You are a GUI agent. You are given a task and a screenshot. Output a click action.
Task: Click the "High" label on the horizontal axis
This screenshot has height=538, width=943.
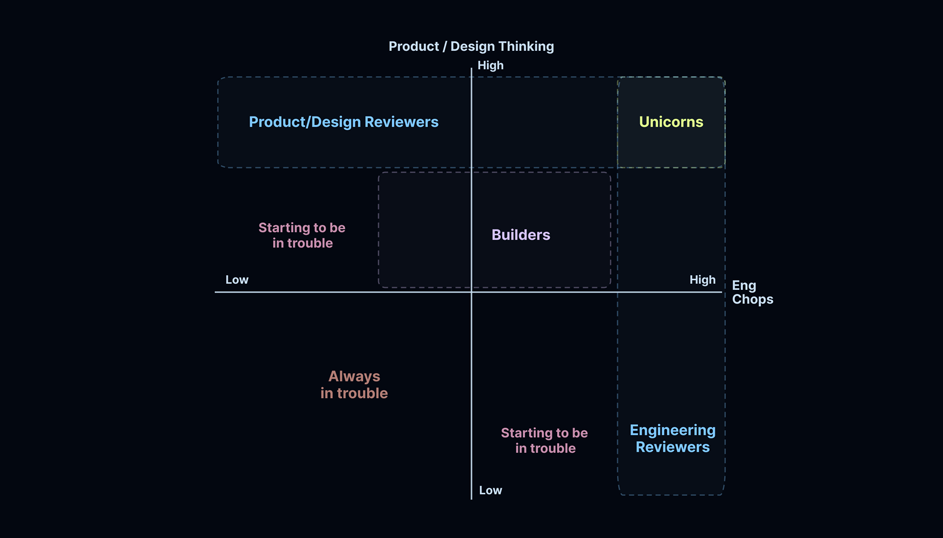pos(702,280)
